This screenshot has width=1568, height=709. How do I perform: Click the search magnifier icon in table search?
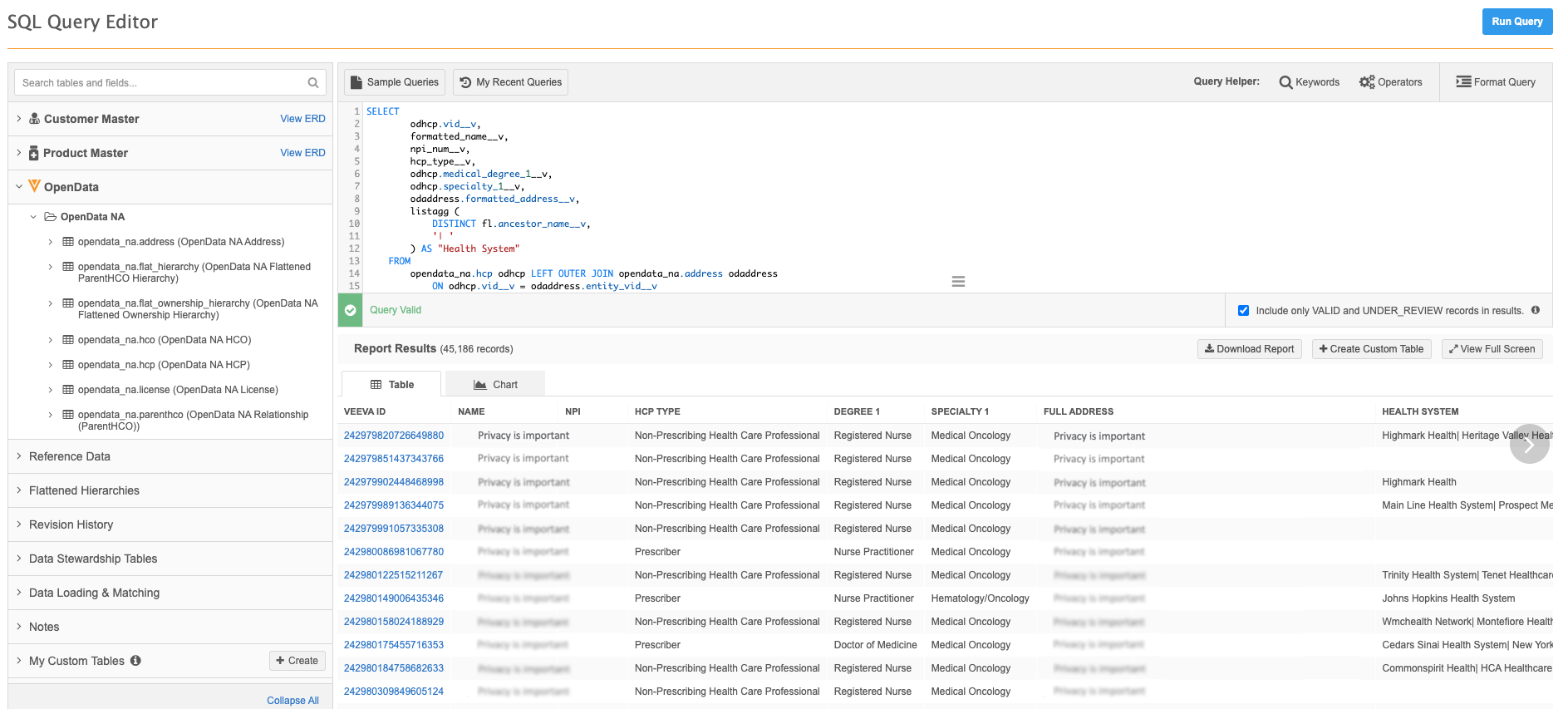[x=313, y=83]
